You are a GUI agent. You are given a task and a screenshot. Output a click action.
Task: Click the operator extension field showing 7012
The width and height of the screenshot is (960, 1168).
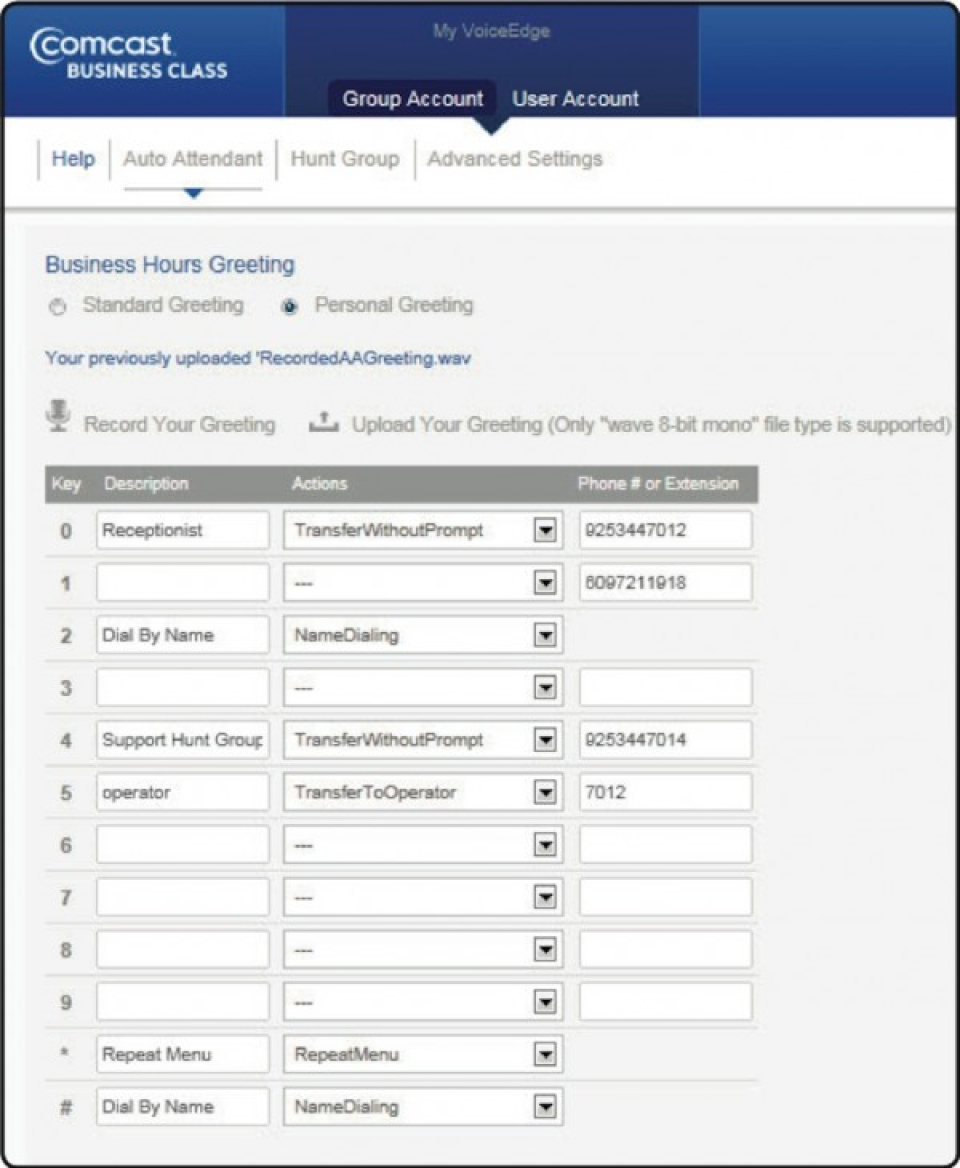[665, 791]
